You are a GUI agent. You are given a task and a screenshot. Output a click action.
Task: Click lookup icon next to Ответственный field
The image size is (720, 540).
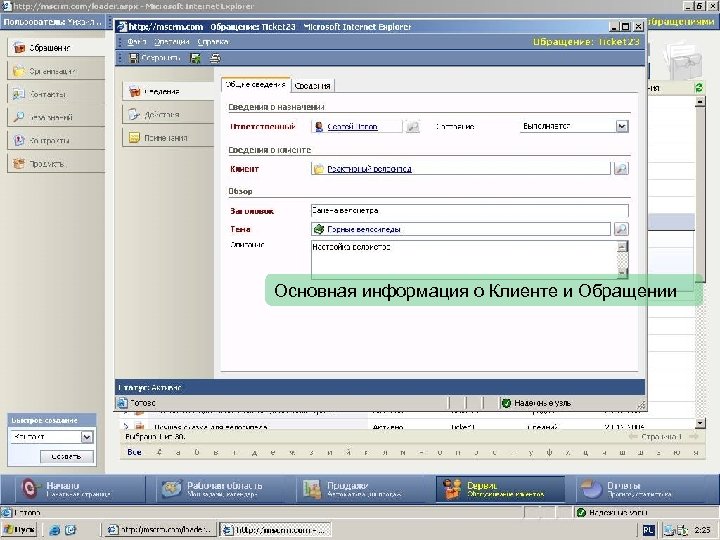point(413,126)
